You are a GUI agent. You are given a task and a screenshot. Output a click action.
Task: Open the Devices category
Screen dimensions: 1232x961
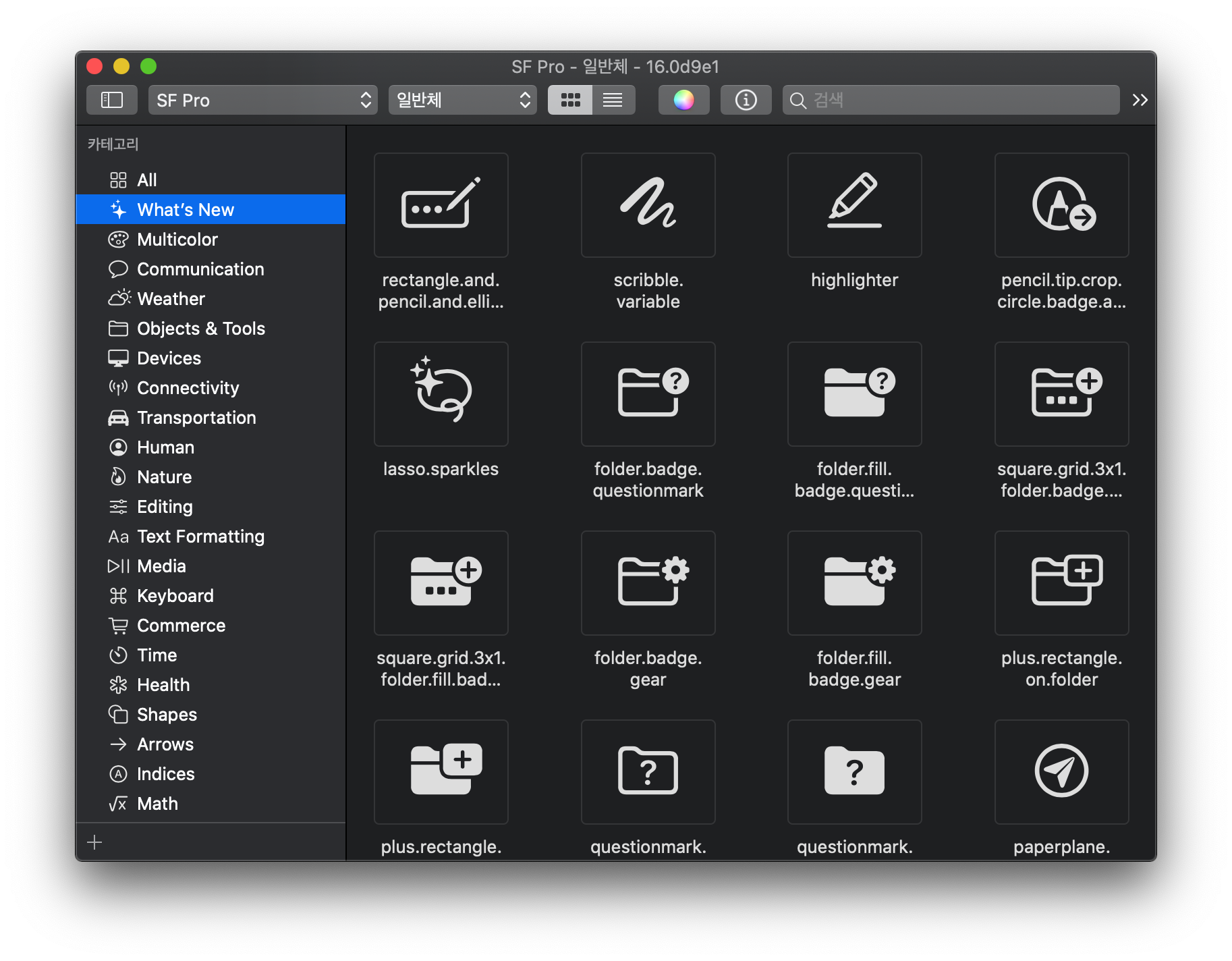pyautogui.click(x=211, y=358)
